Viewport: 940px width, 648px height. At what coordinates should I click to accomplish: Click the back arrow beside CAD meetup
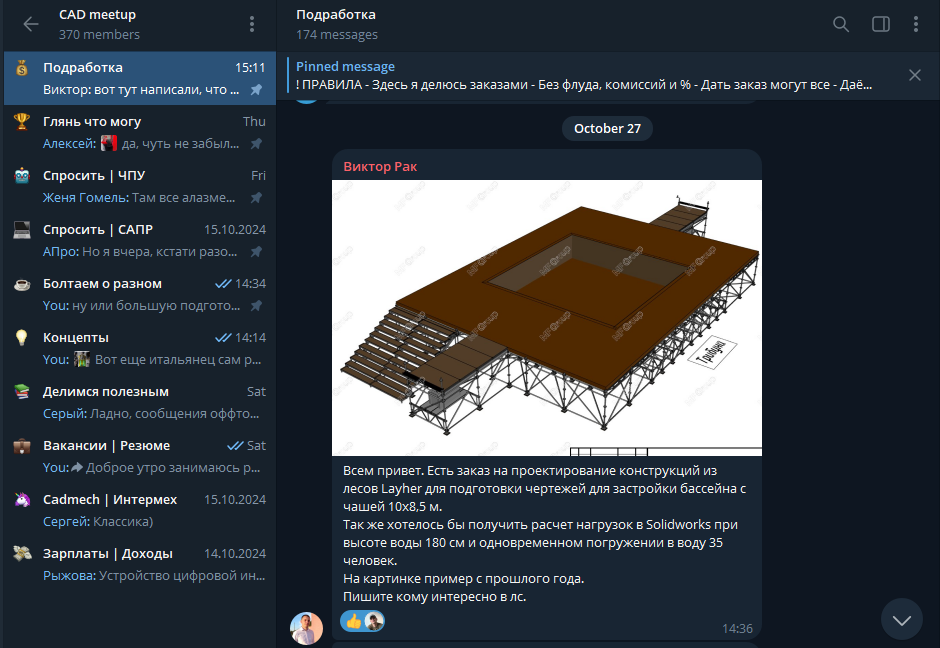pos(31,24)
